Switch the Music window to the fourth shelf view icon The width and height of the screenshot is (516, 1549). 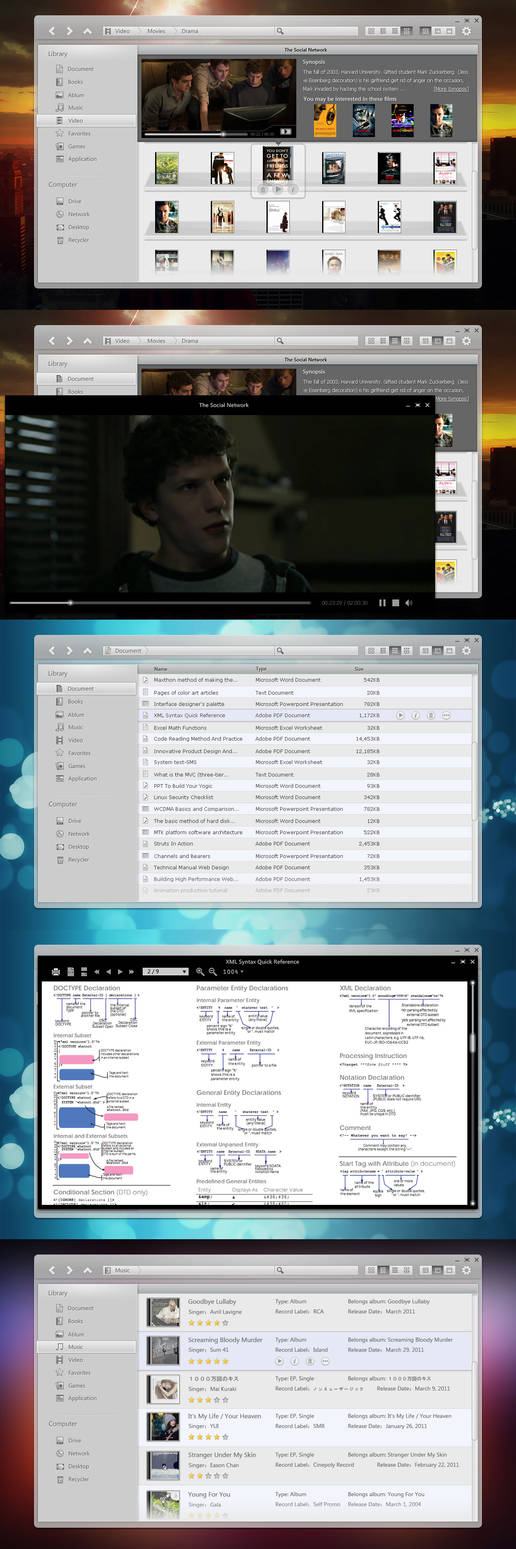point(406,1271)
